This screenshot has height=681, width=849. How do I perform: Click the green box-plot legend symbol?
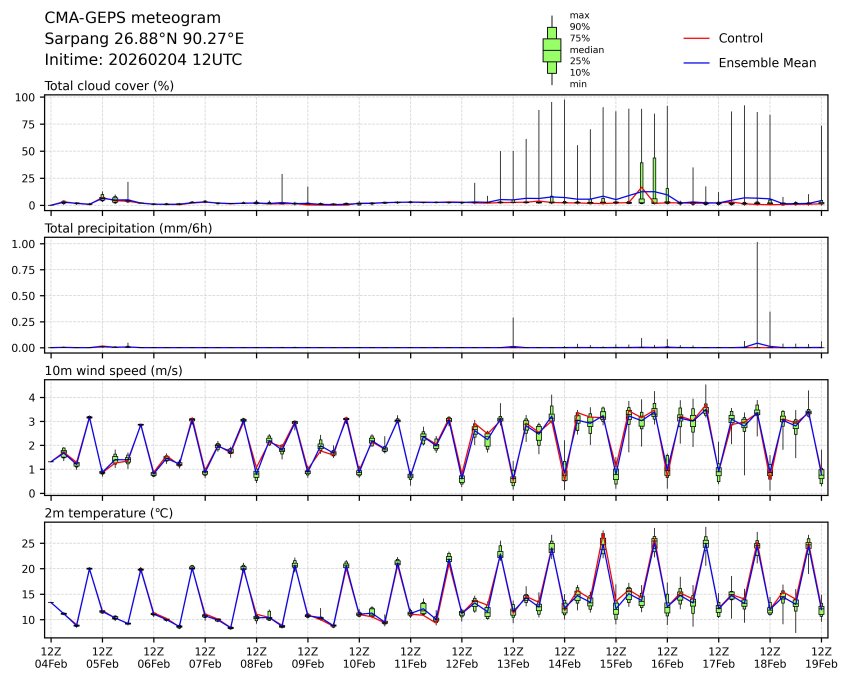(551, 49)
